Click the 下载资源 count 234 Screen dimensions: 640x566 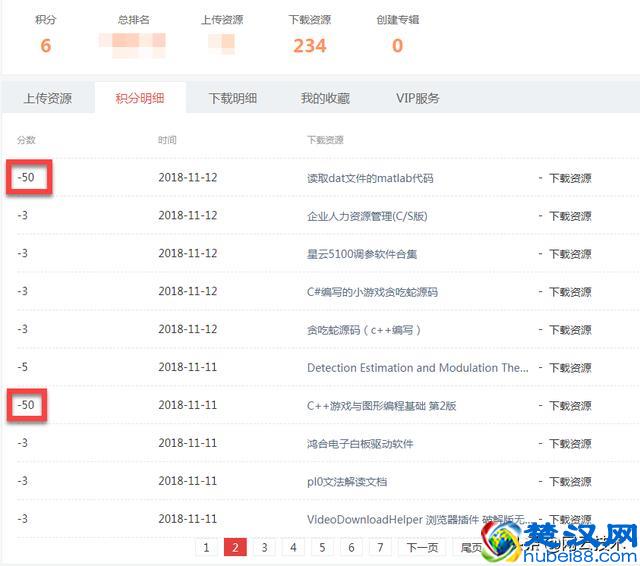[x=310, y=46]
